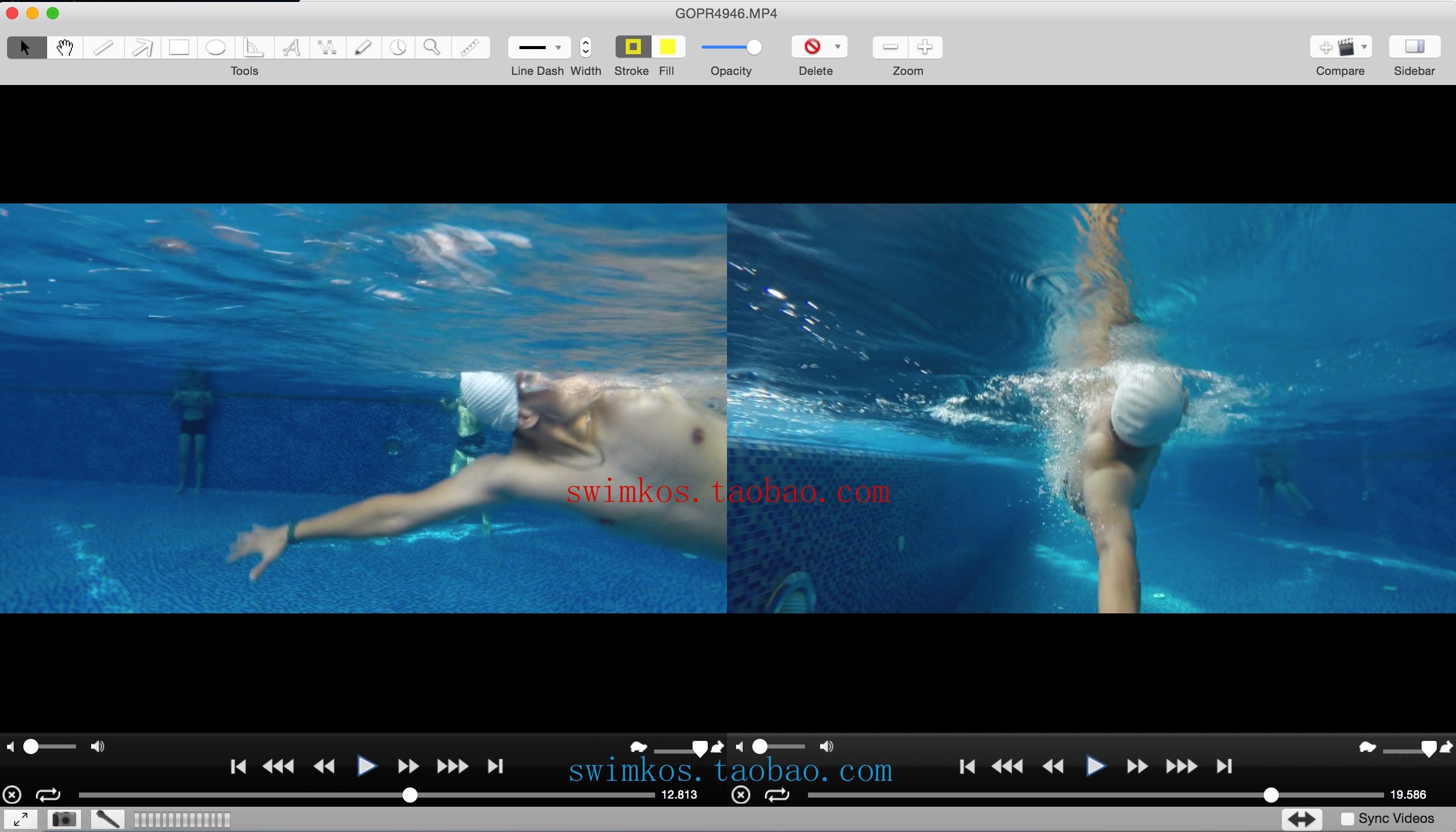Click the left video's rabbit fast-speed icon
The width and height of the screenshot is (1456, 832).
pos(717,747)
